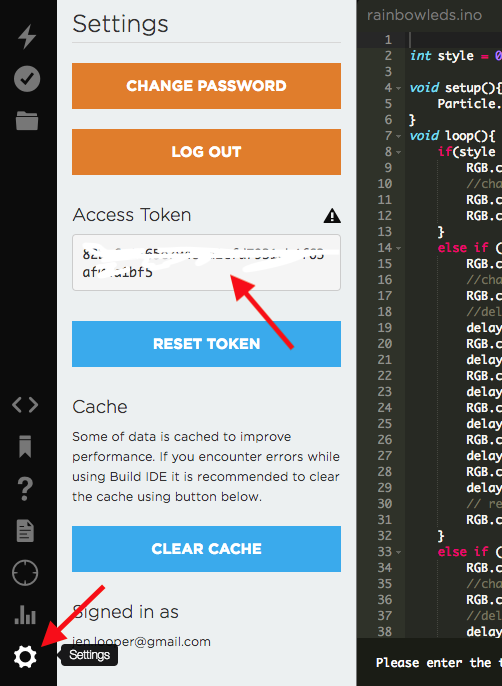Click line number 1 in the gutter
The image size is (502, 686).
click(388, 40)
